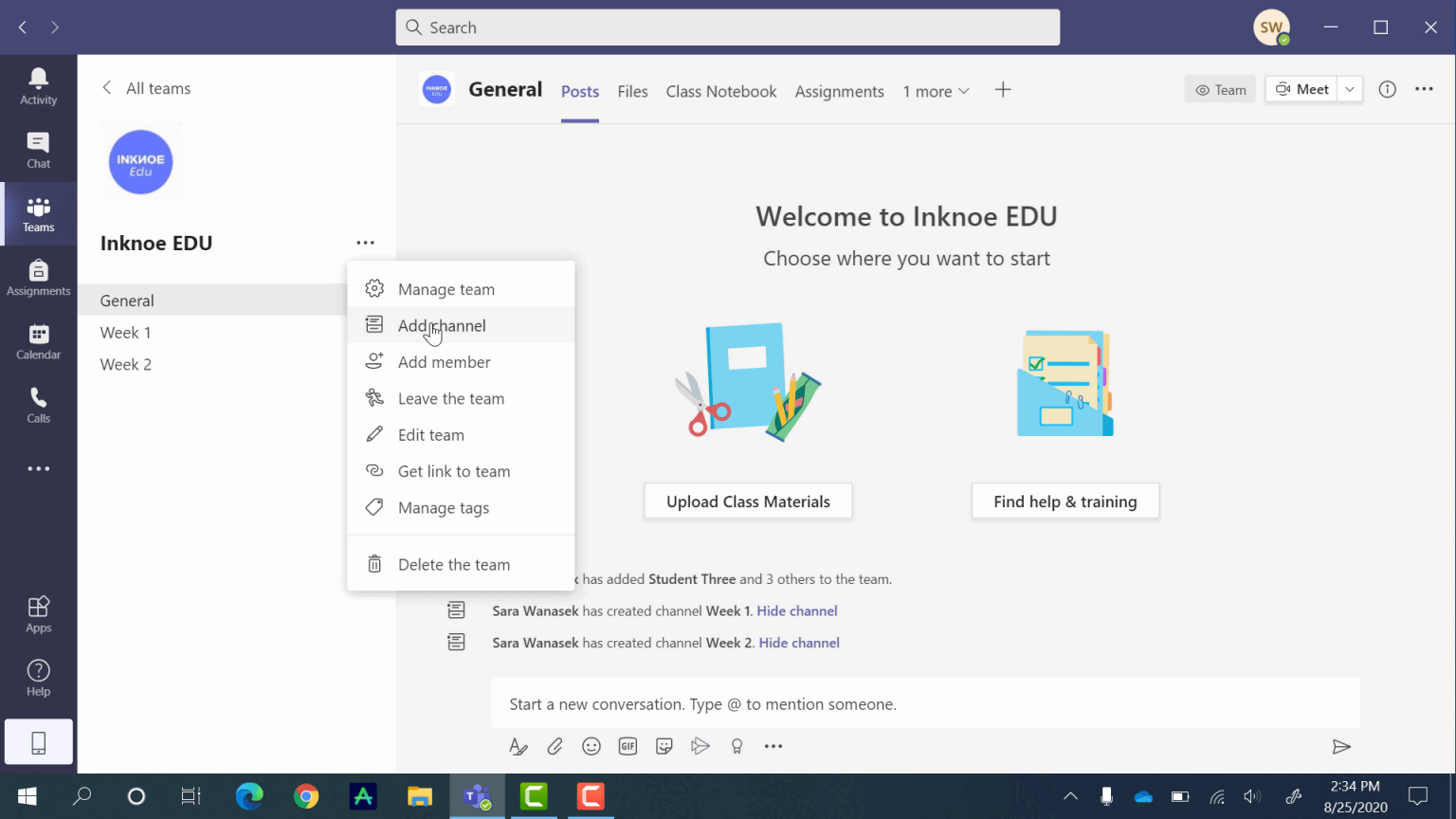Open Windows taskbar search

click(x=82, y=796)
